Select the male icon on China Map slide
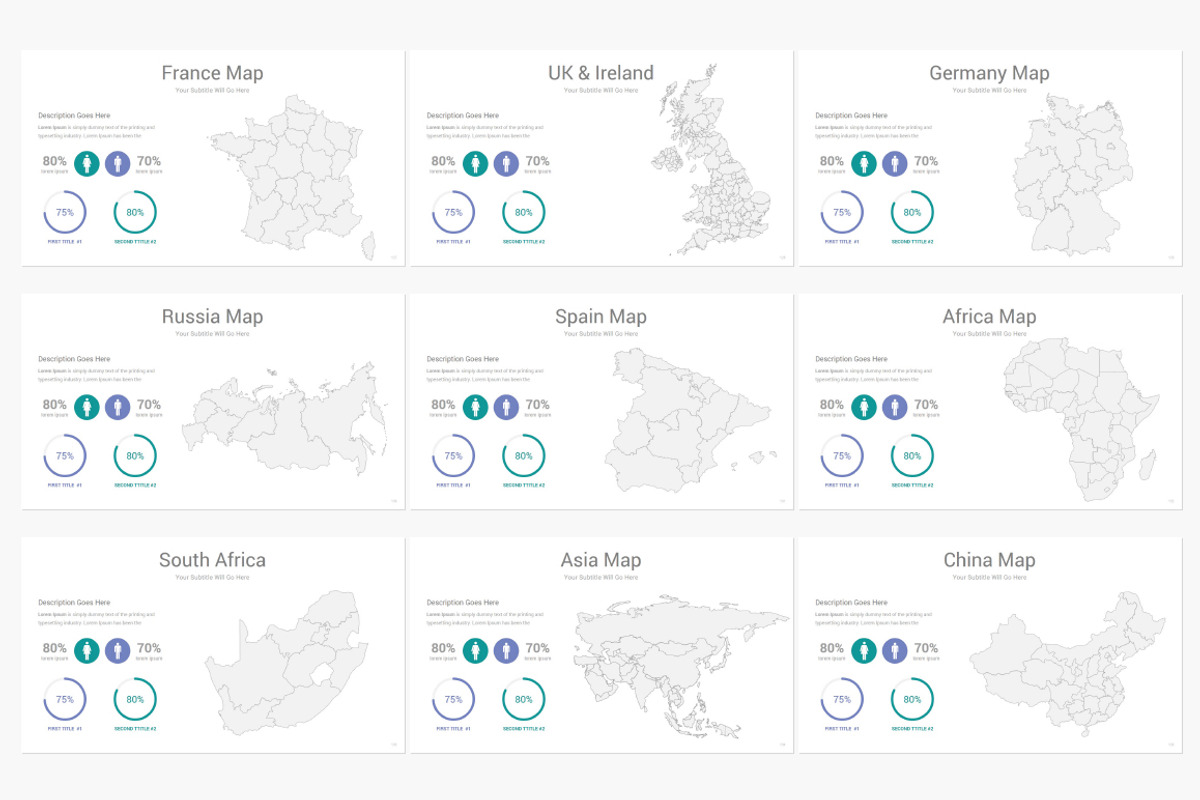 click(895, 650)
